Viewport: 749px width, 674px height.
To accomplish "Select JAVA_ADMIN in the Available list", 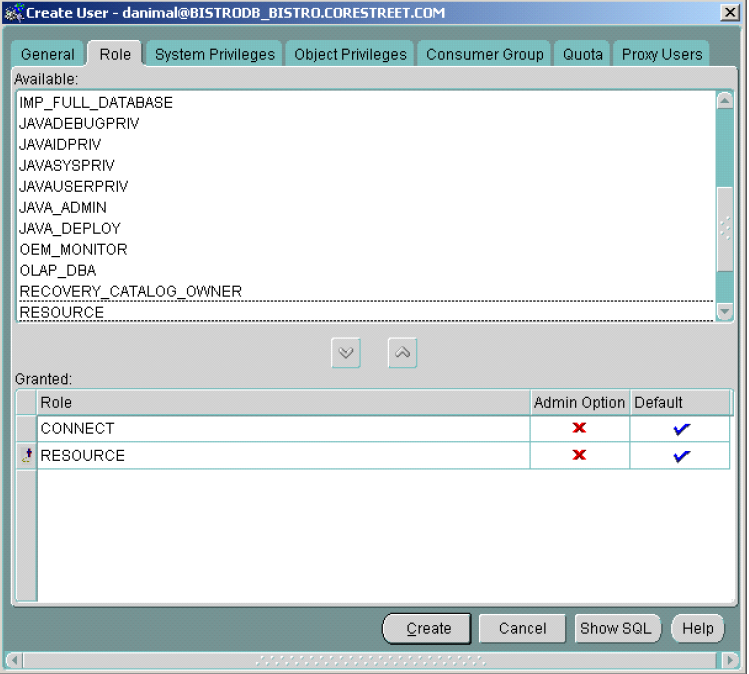I will [x=63, y=208].
